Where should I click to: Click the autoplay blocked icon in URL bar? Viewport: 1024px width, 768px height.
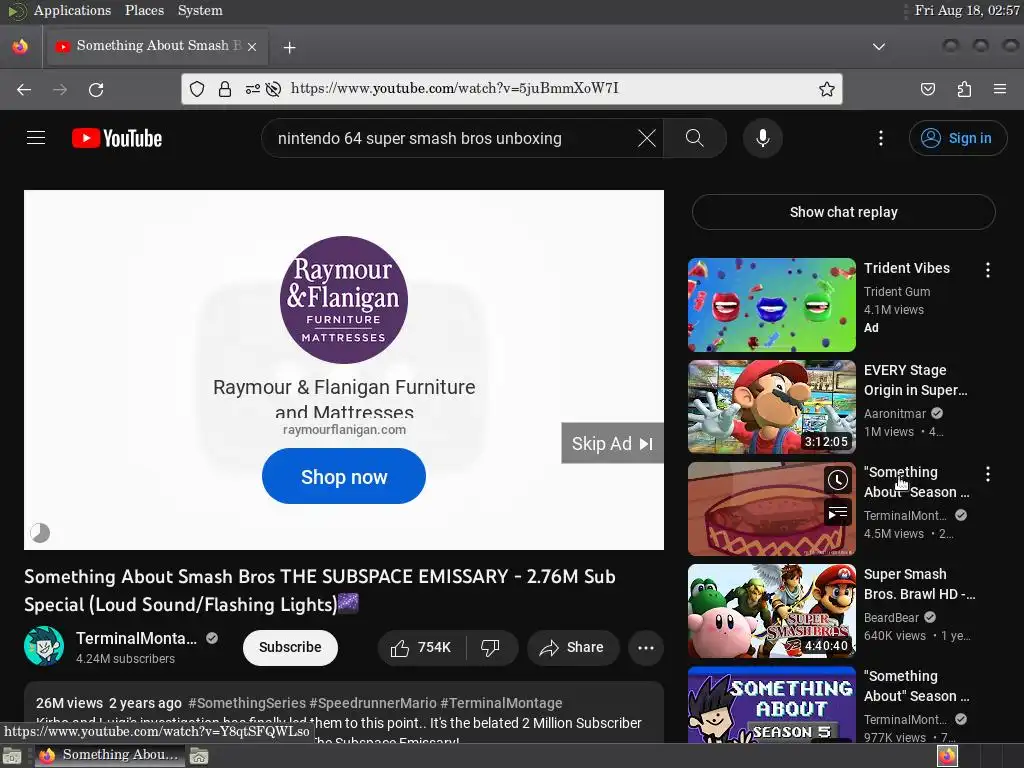pos(274,89)
